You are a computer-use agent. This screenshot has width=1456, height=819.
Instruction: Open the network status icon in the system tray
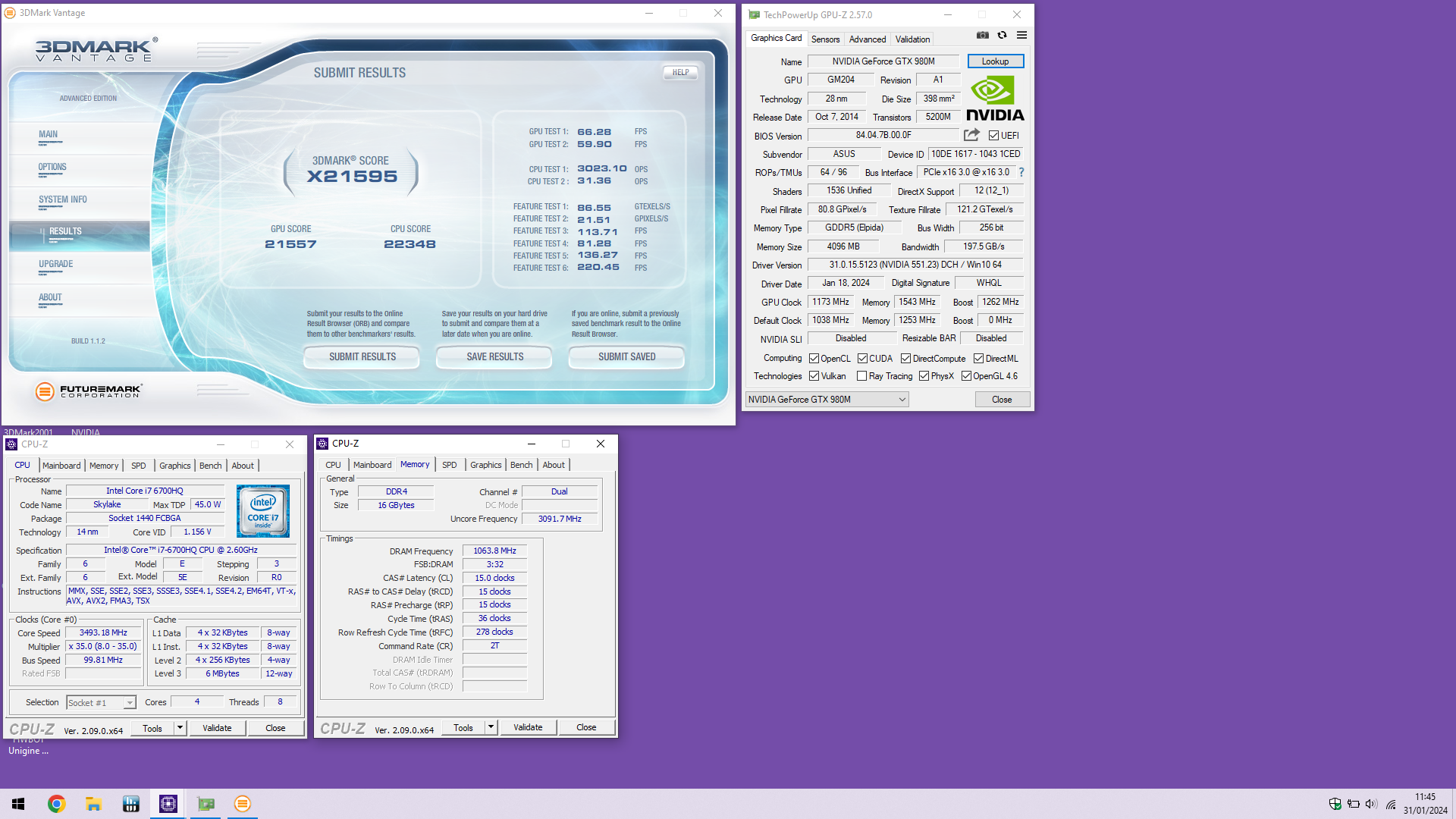click(x=1391, y=804)
